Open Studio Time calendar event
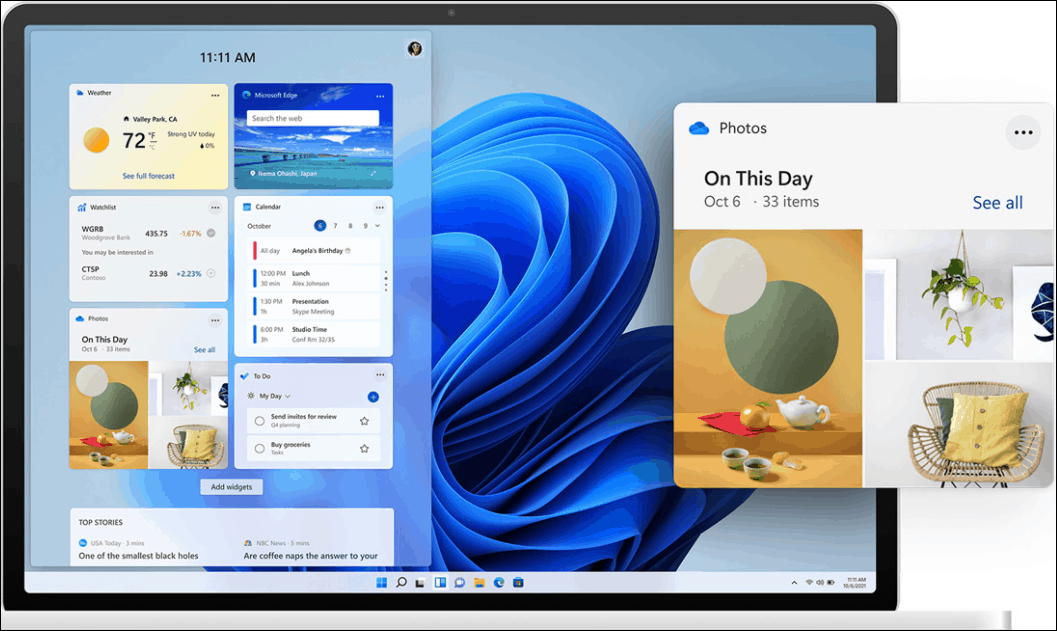The image size is (1057, 631). click(x=313, y=334)
